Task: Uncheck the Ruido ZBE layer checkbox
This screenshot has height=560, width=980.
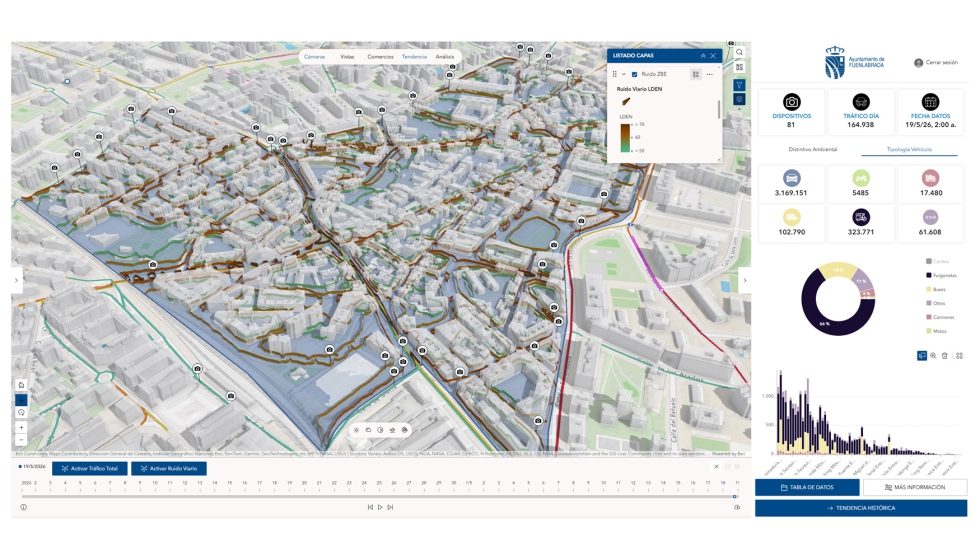Action: click(x=634, y=74)
